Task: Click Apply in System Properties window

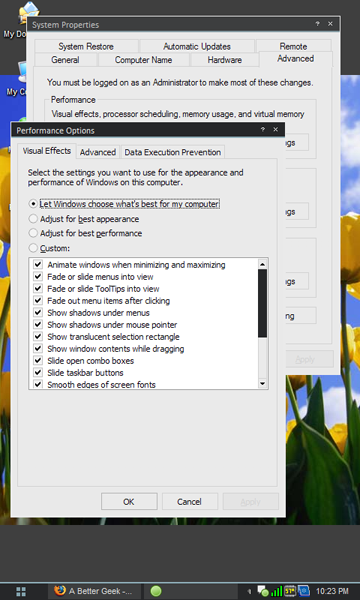Action: [x=310, y=359]
